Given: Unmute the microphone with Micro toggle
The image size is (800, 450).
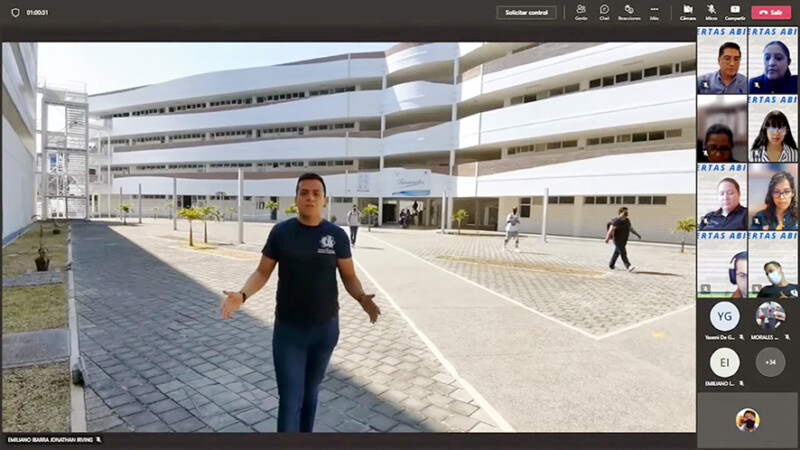Looking at the screenshot, I should coord(711,12).
